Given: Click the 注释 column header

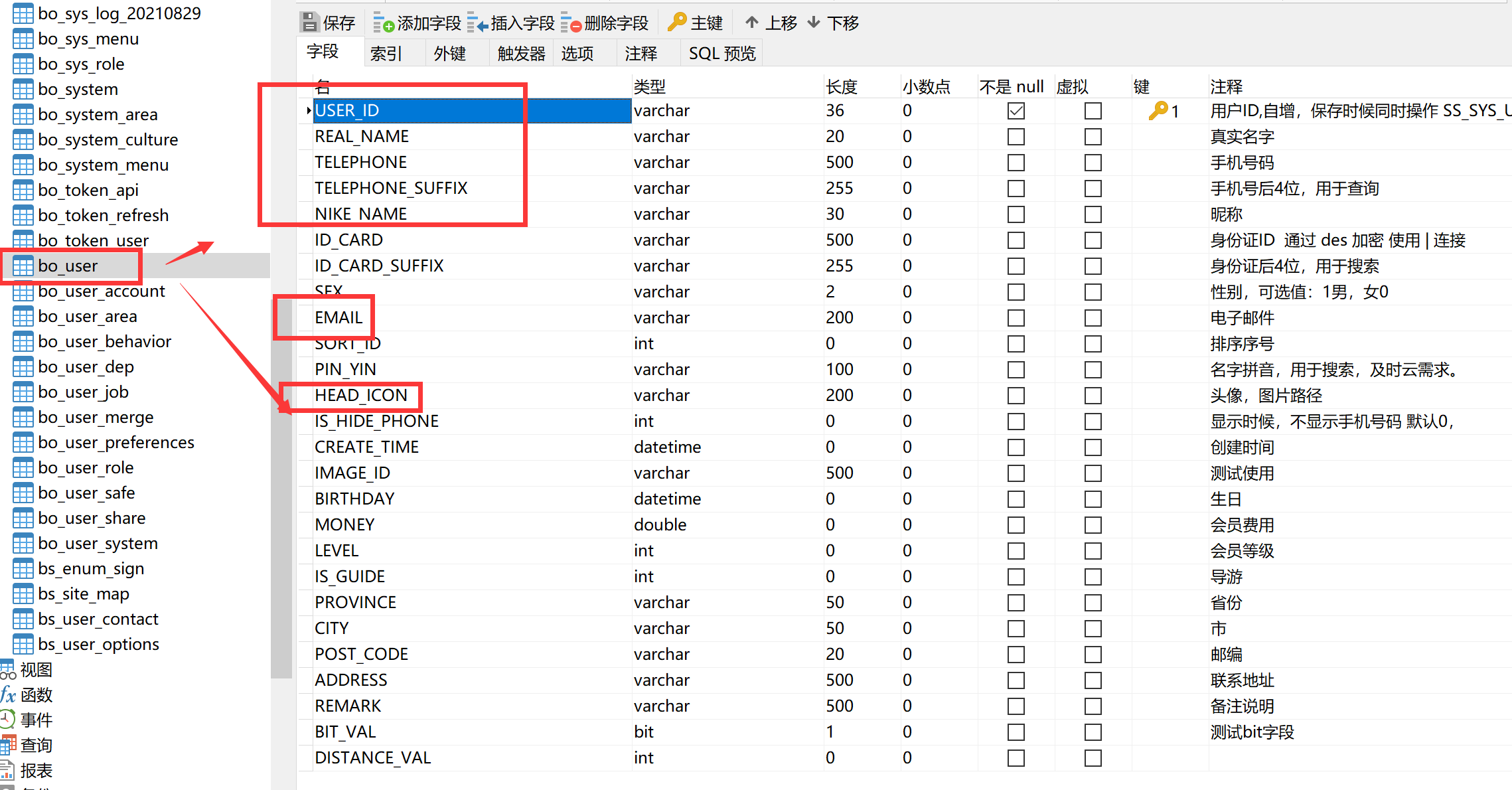Looking at the screenshot, I should pos(1226,86).
